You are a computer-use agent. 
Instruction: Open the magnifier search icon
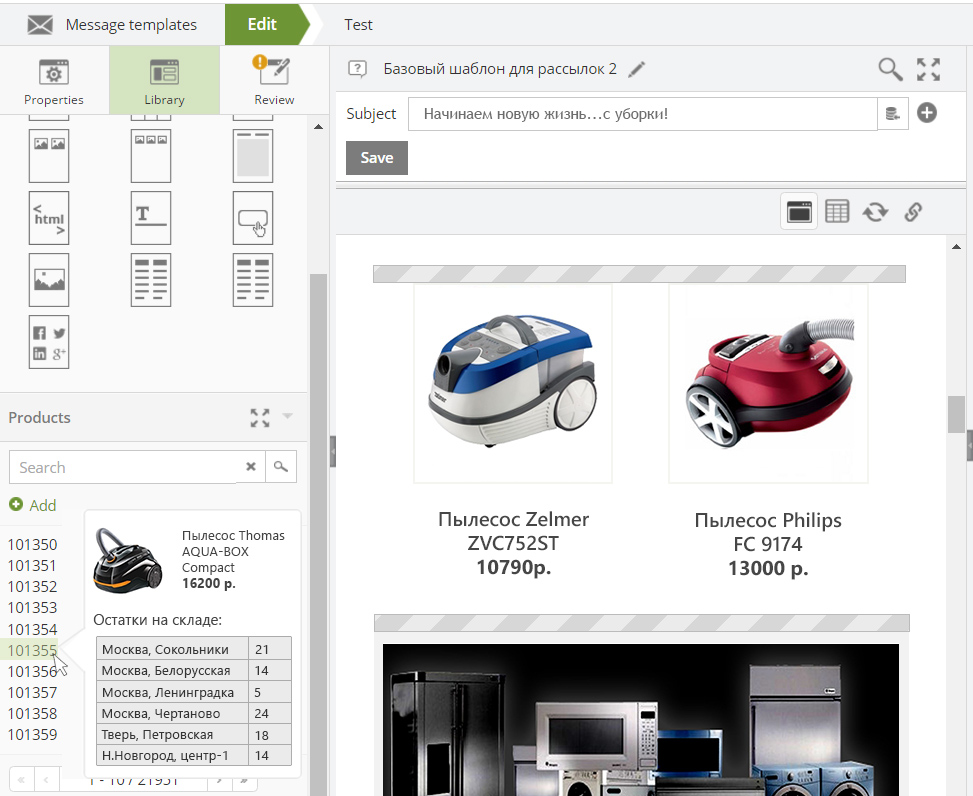(x=890, y=69)
